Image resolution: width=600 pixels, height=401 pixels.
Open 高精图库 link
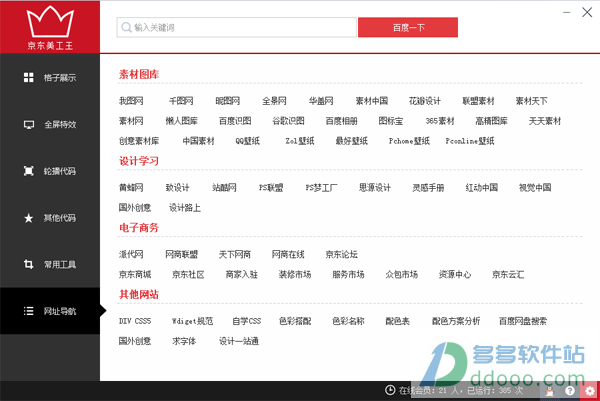pyautogui.click(x=491, y=121)
